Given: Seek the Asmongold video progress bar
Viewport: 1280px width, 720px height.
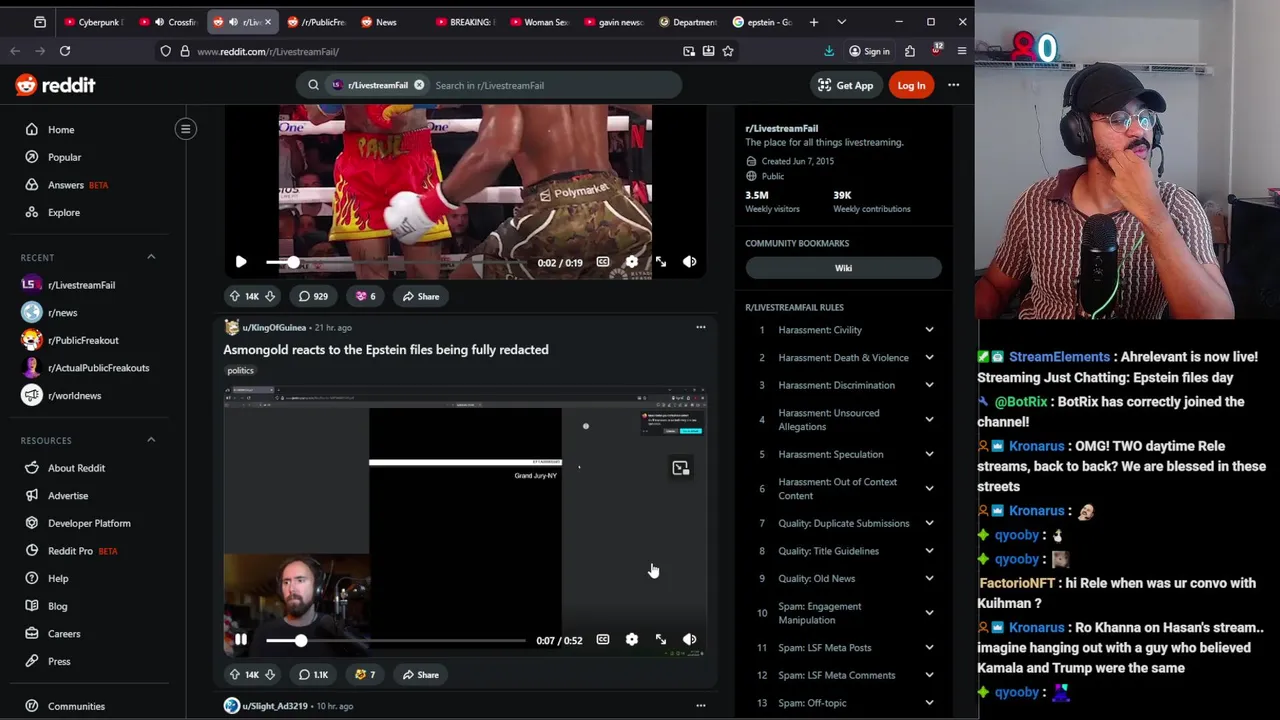Looking at the screenshot, I should pos(395,640).
